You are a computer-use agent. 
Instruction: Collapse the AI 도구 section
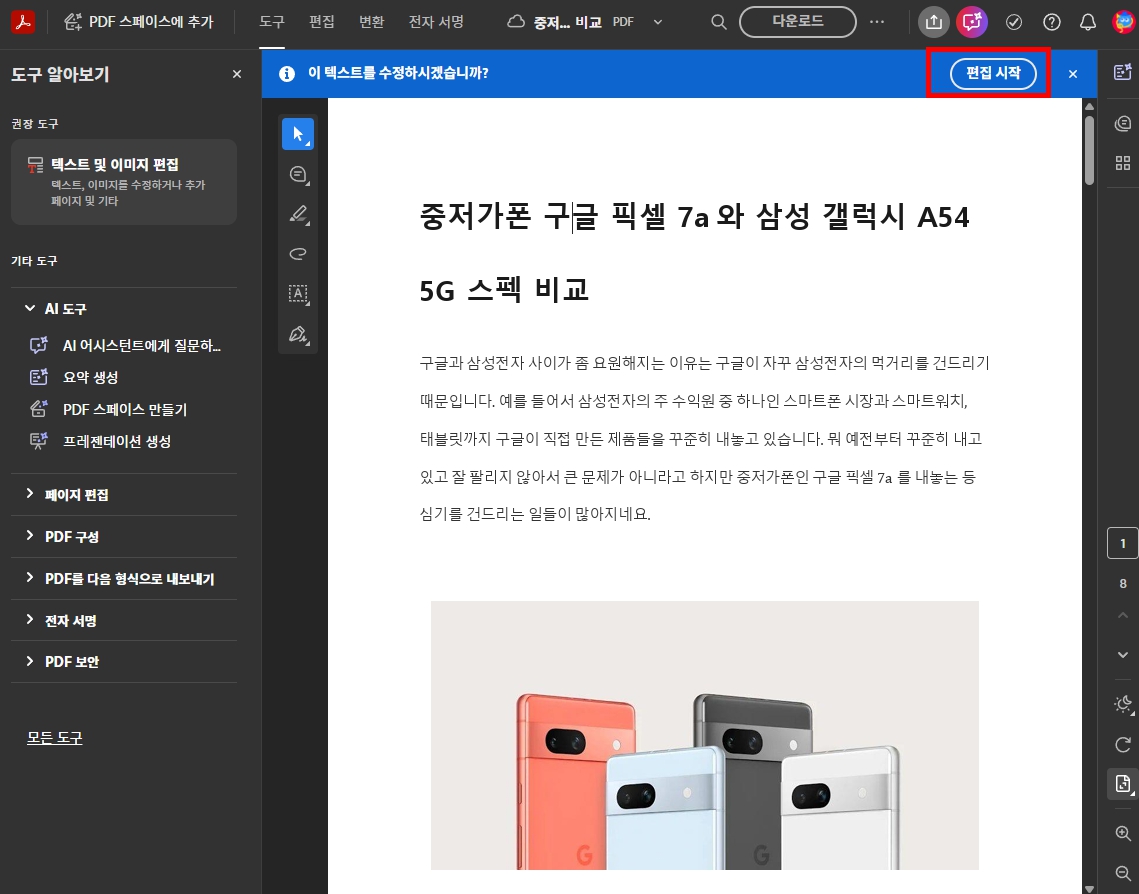[30, 309]
